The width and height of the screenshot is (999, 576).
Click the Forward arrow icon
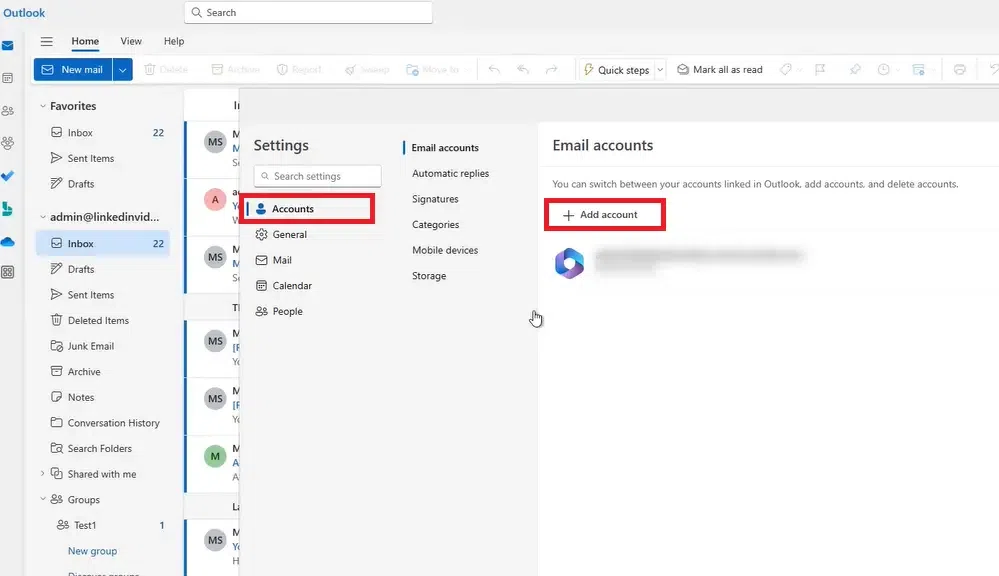pos(552,69)
